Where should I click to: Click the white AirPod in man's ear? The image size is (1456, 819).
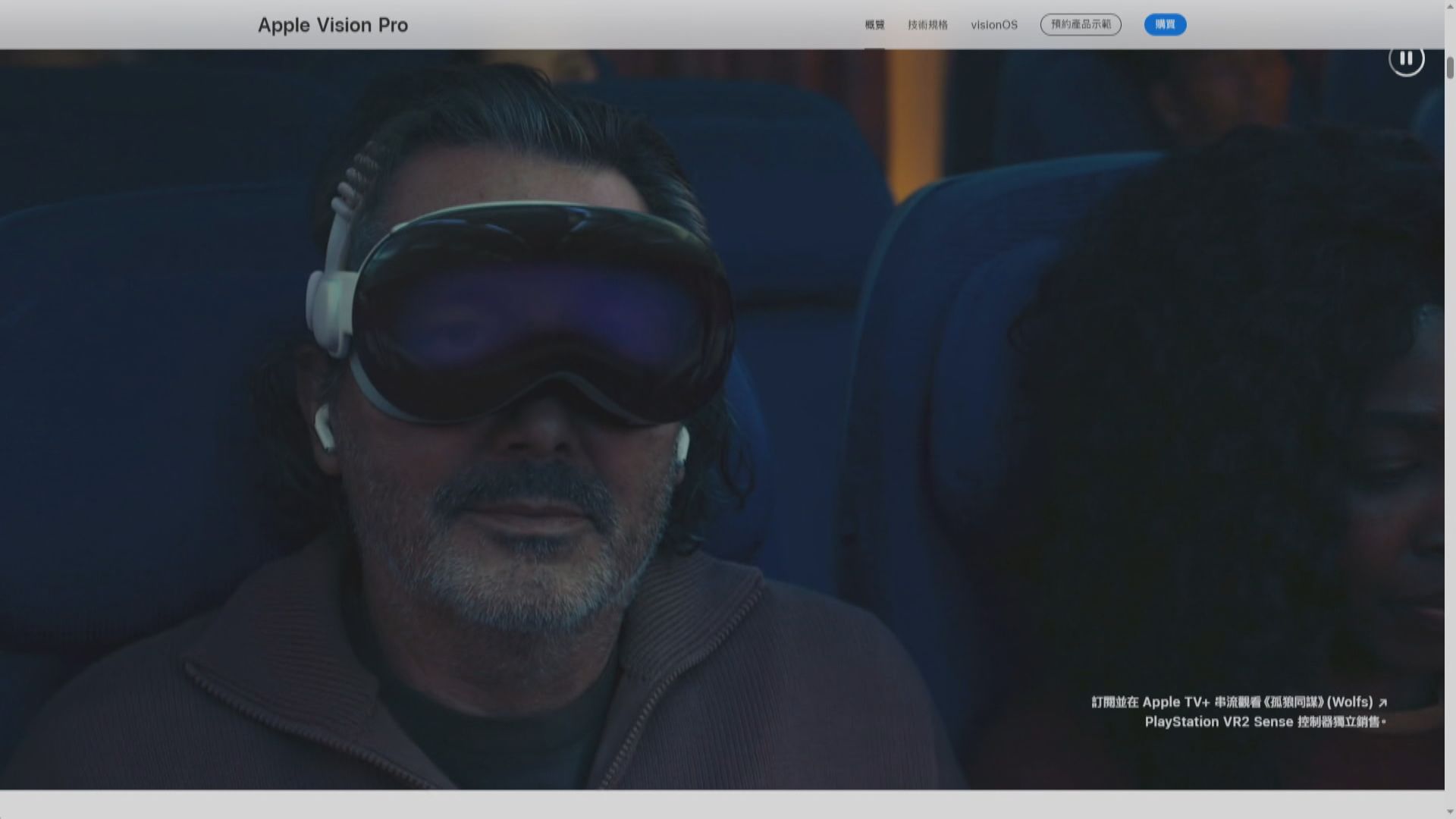pyautogui.click(x=325, y=426)
